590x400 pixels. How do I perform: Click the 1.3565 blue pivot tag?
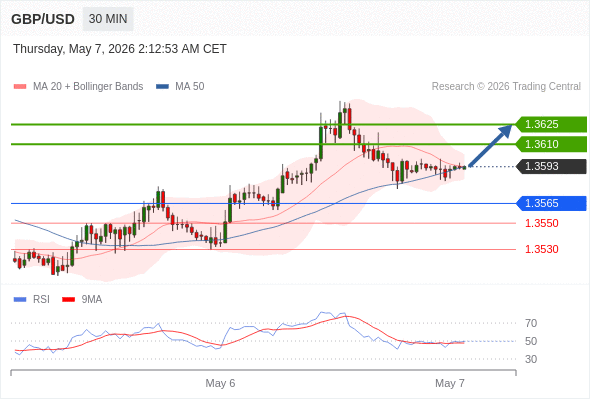point(551,203)
